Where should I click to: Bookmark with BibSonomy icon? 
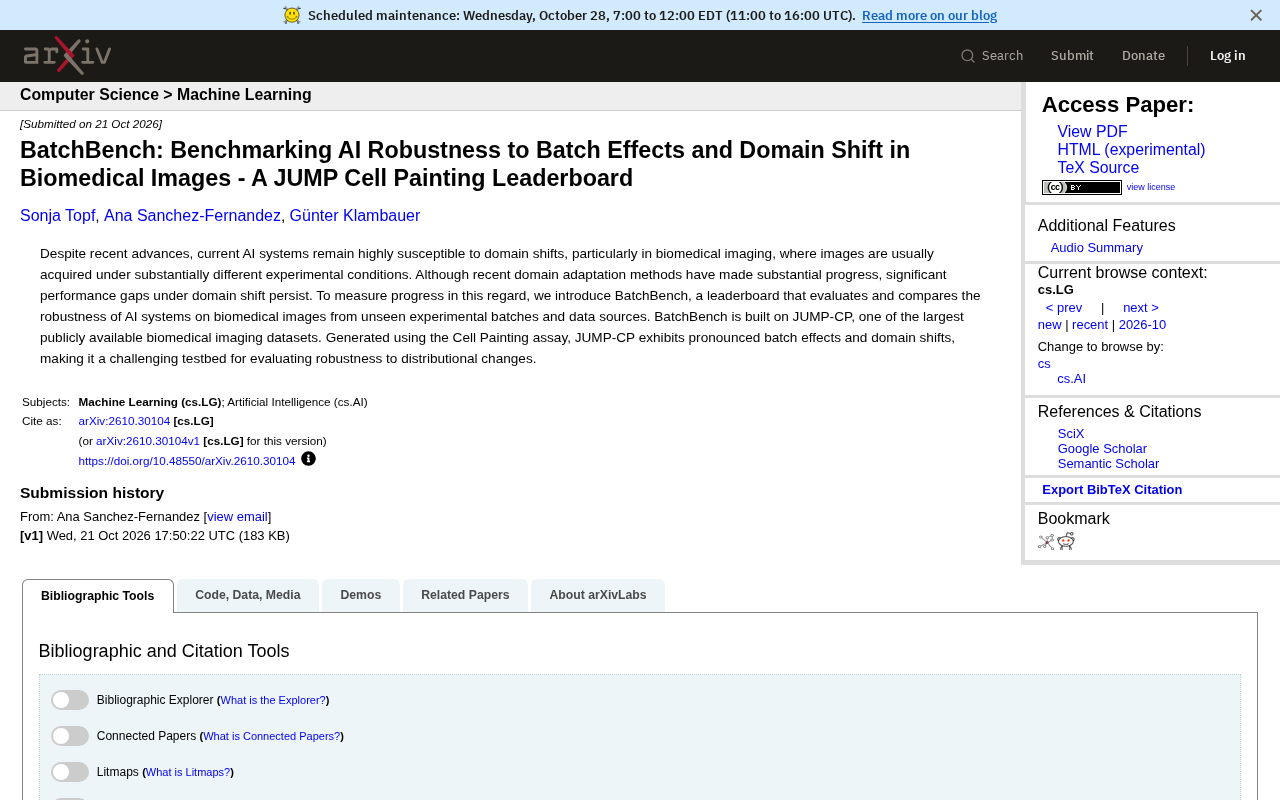tap(1046, 541)
